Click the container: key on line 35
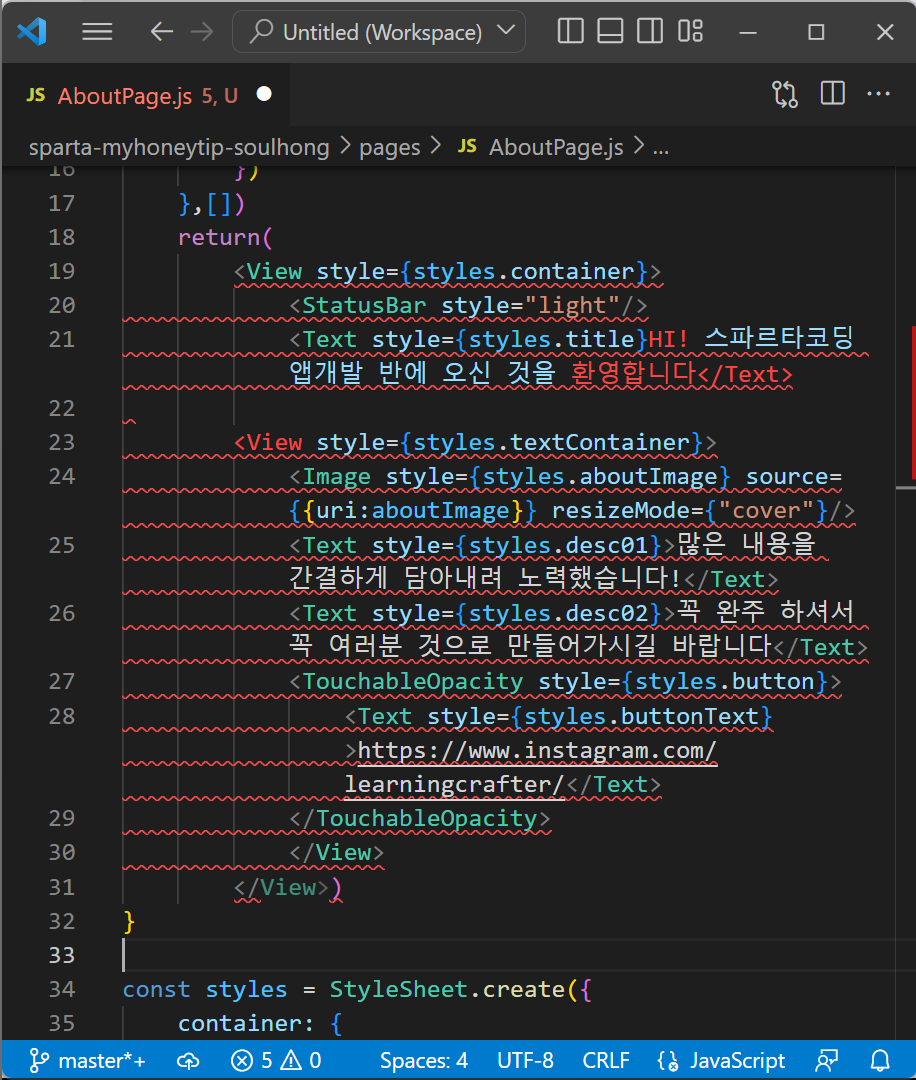 [x=246, y=1024]
